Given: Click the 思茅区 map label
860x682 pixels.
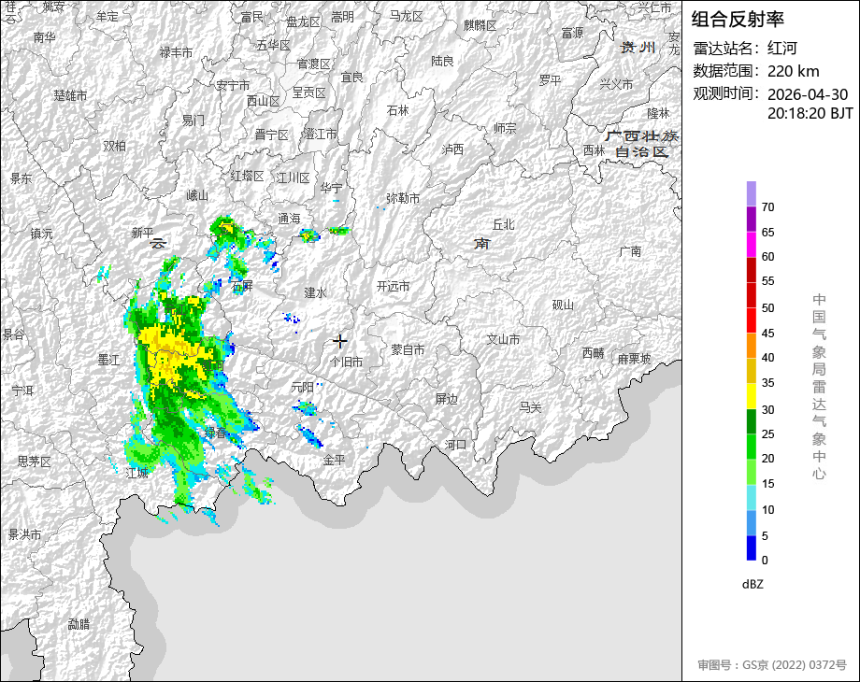Looking at the screenshot, I should pos(34,461).
